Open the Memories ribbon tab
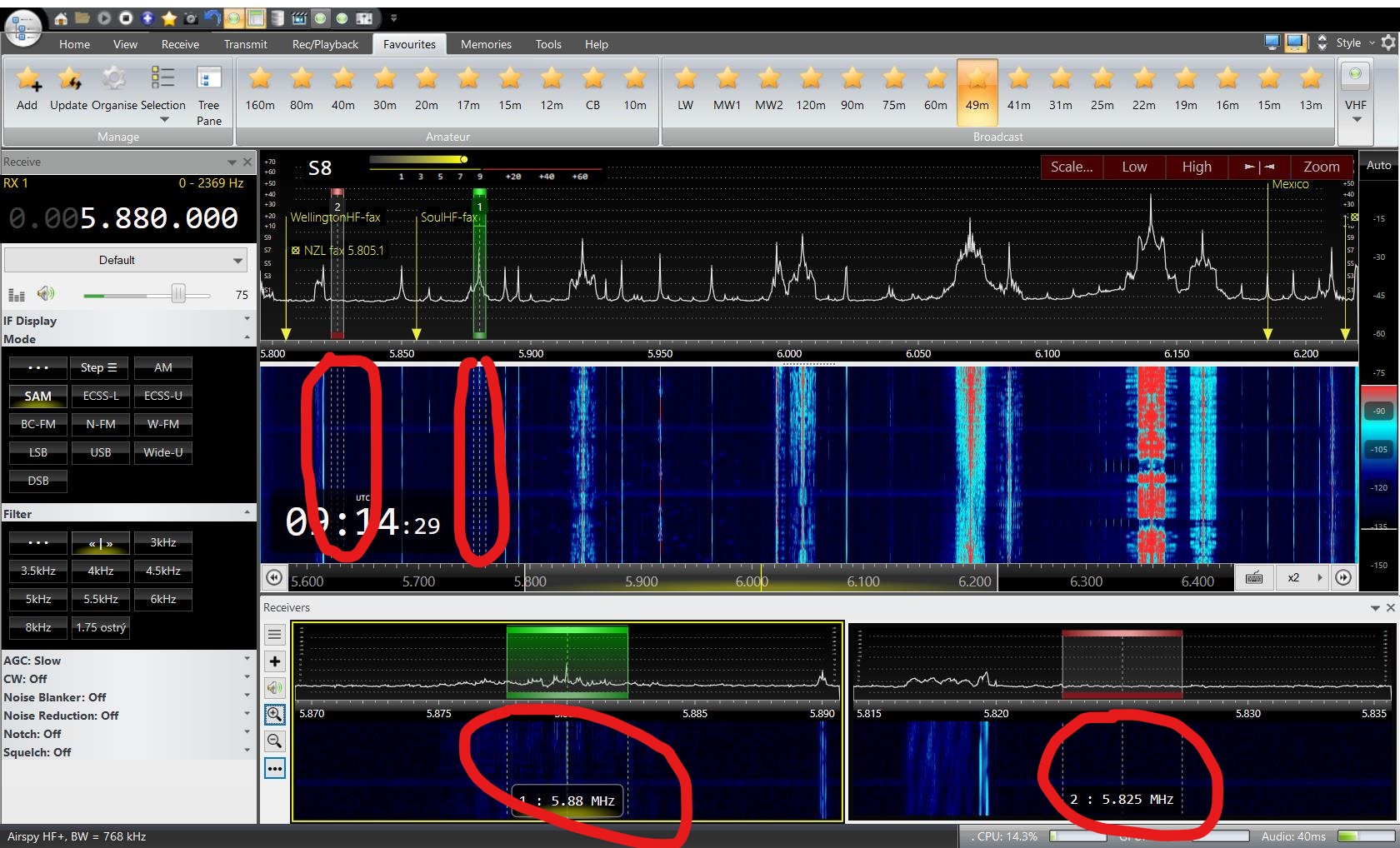1400x848 pixels. (x=486, y=44)
